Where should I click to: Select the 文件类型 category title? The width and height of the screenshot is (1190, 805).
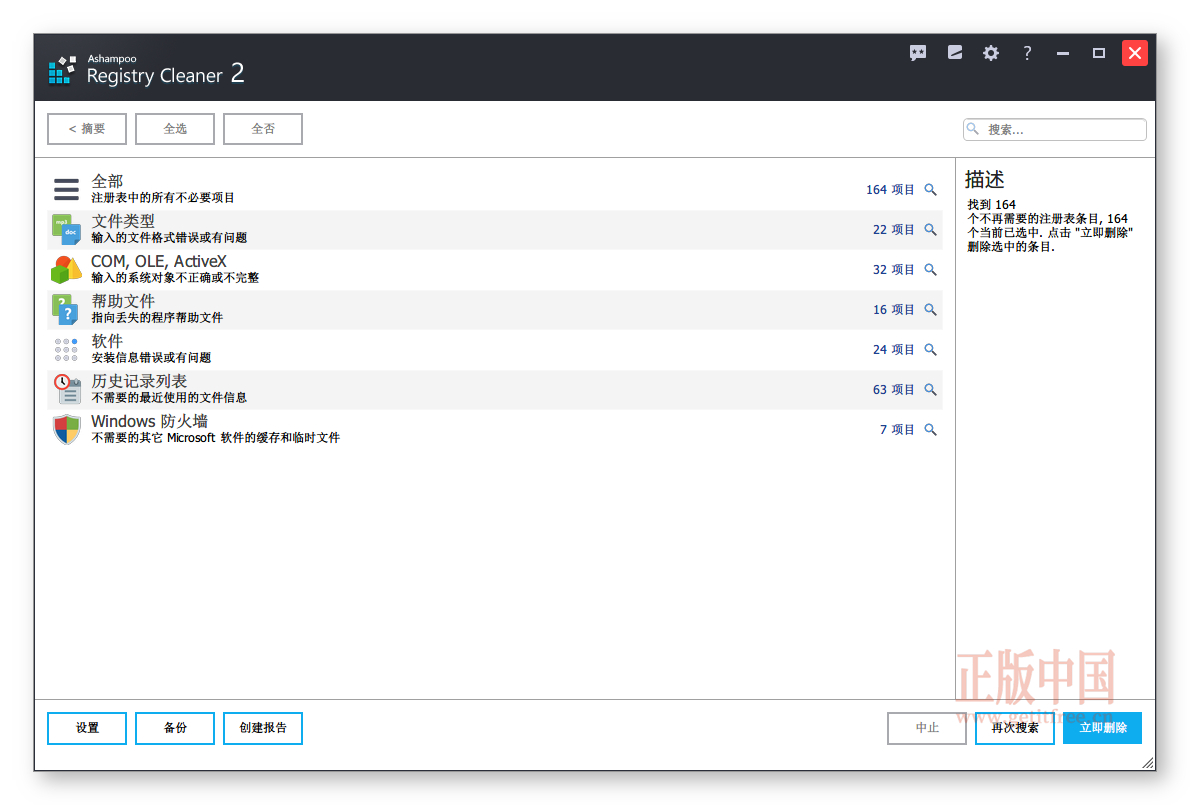point(123,221)
